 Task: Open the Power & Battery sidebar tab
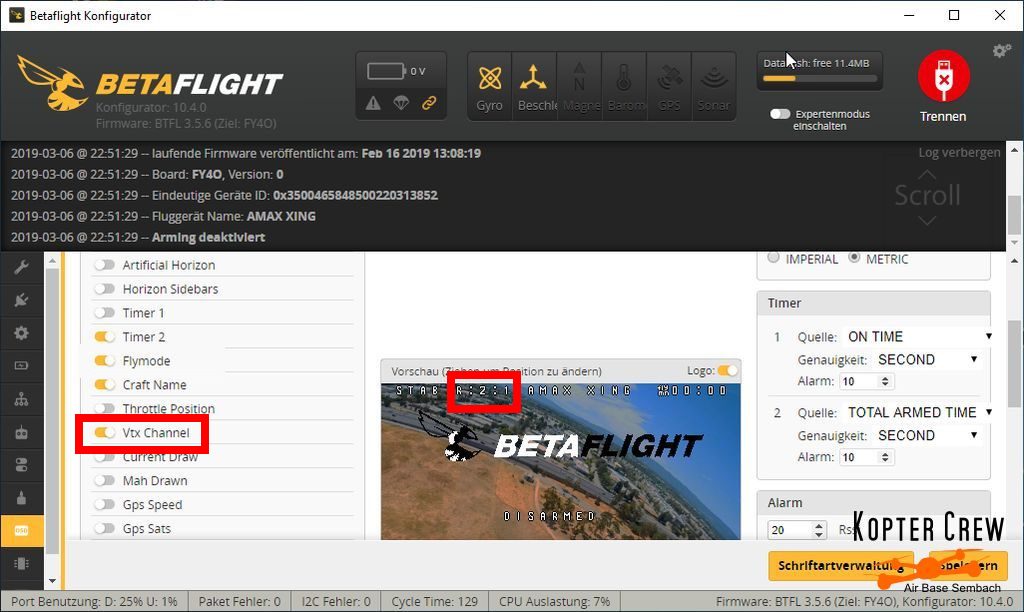22,366
